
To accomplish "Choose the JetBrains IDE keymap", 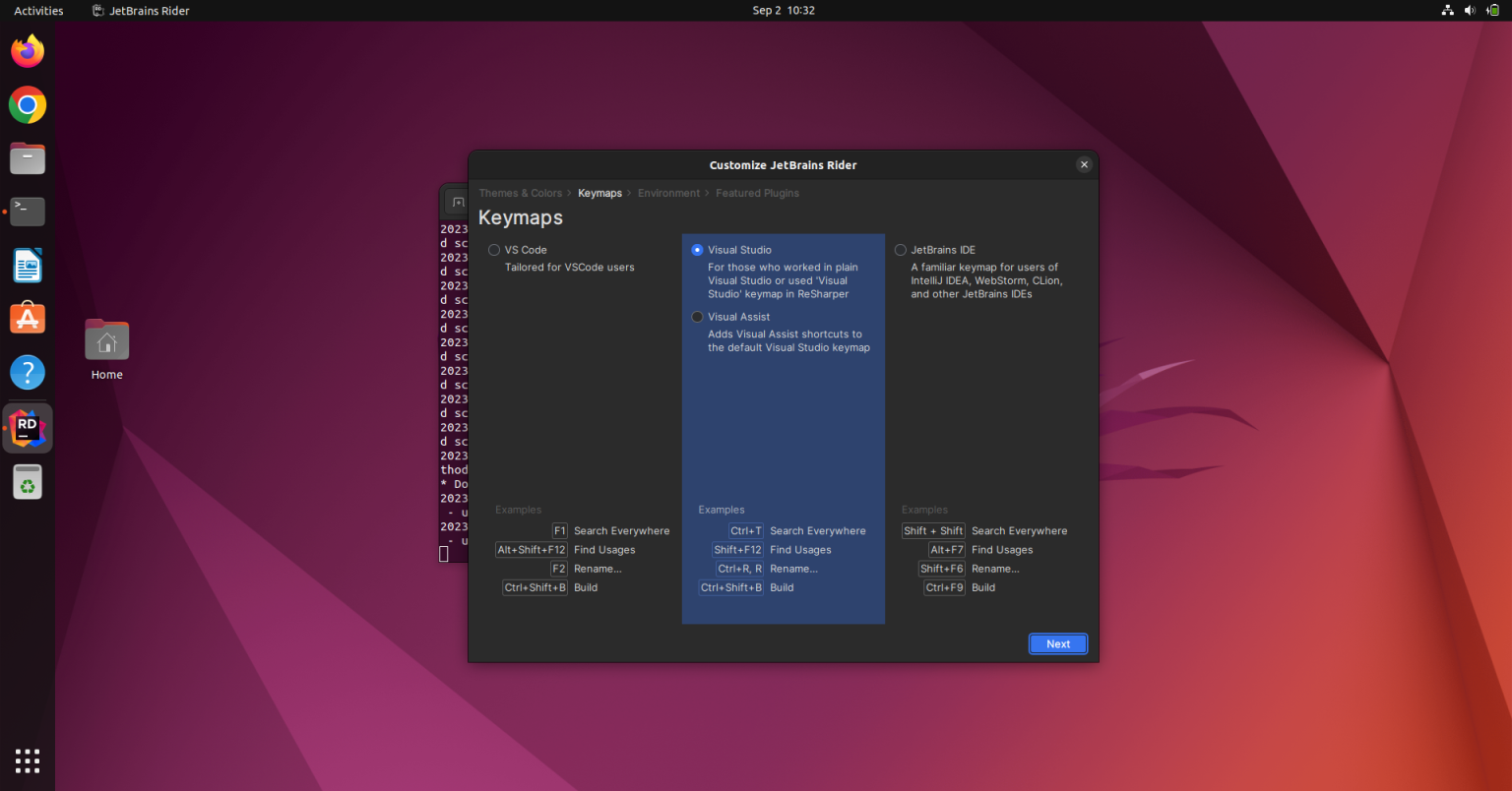I will (900, 250).
